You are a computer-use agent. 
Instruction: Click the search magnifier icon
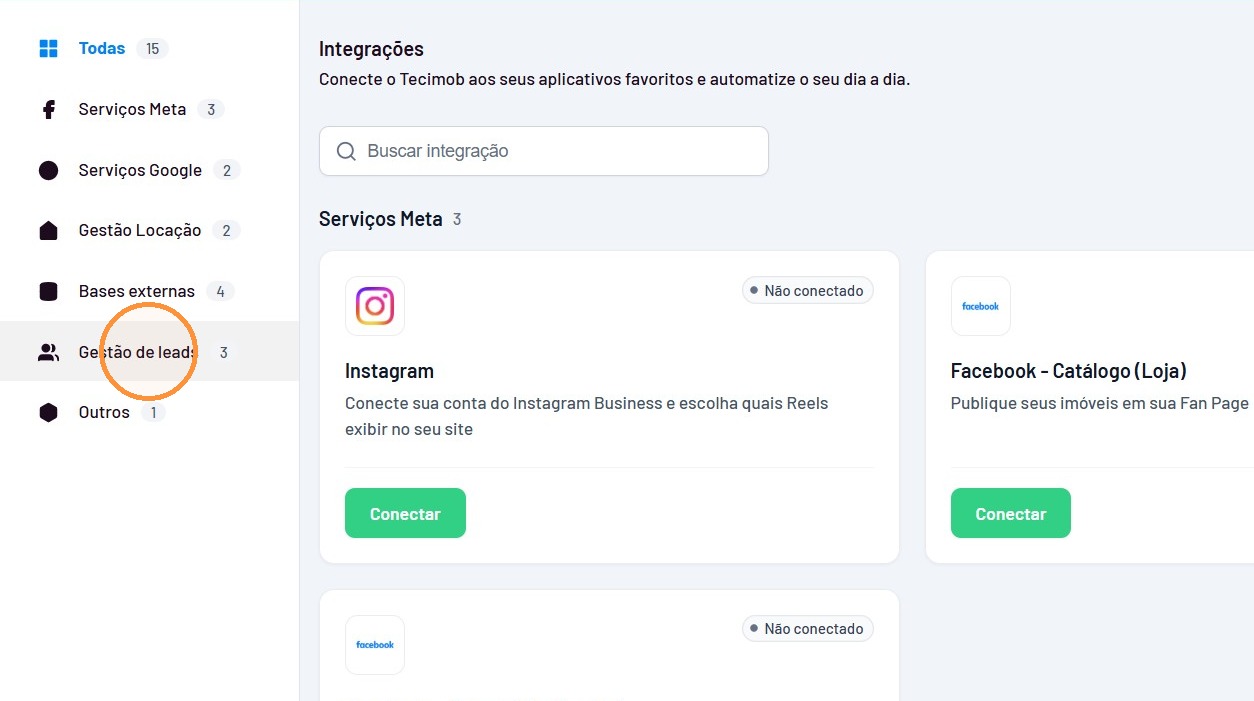pos(346,151)
